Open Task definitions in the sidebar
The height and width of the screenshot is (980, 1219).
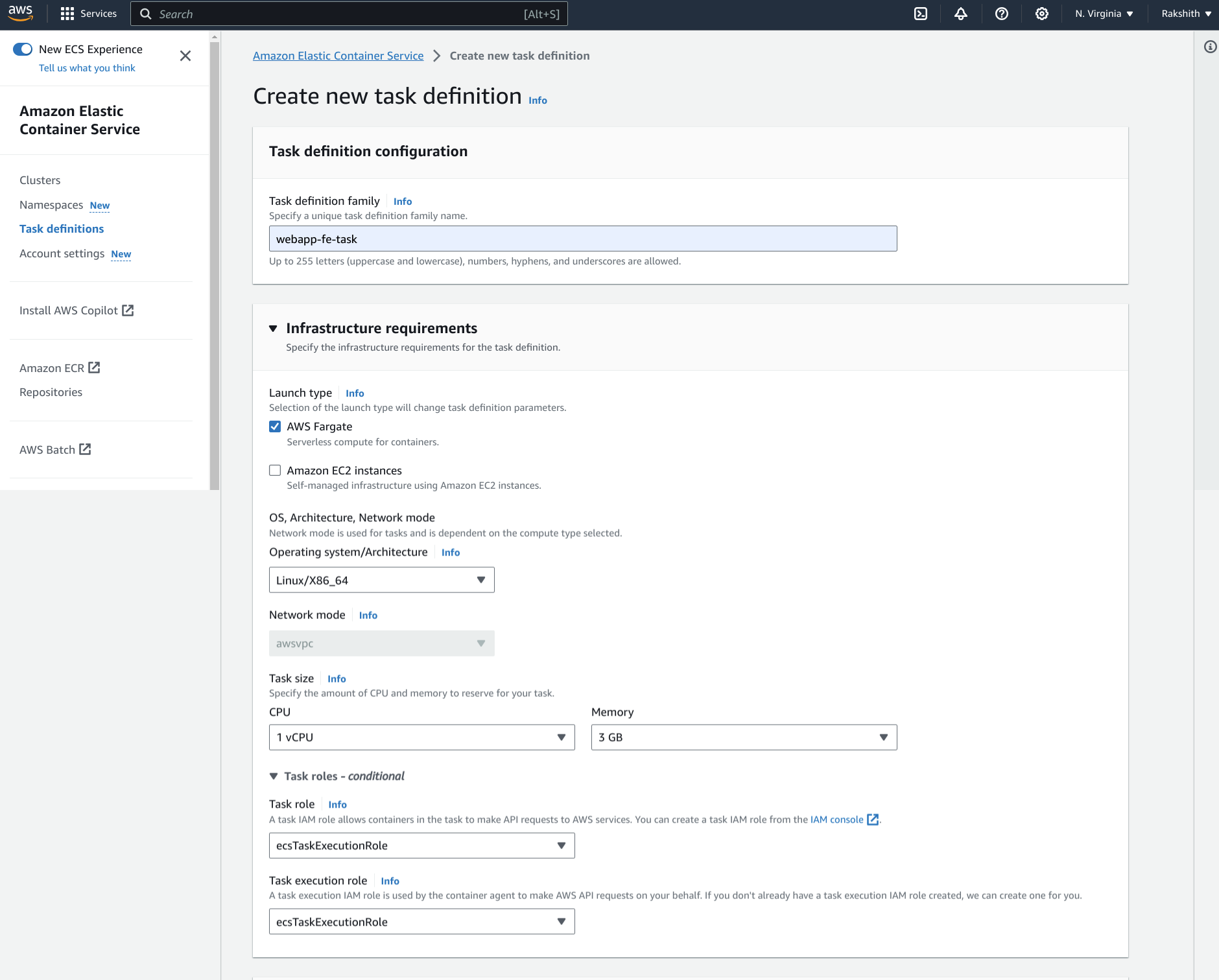click(62, 229)
